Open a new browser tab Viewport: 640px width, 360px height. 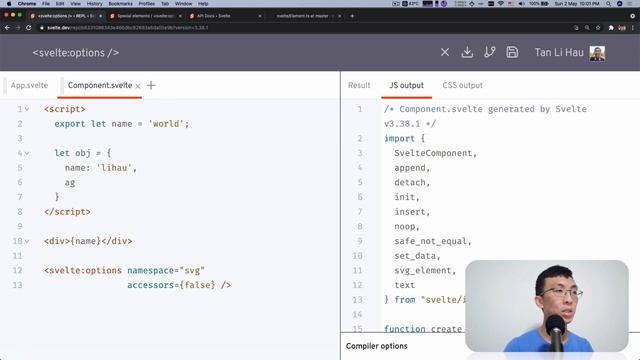coord(352,16)
